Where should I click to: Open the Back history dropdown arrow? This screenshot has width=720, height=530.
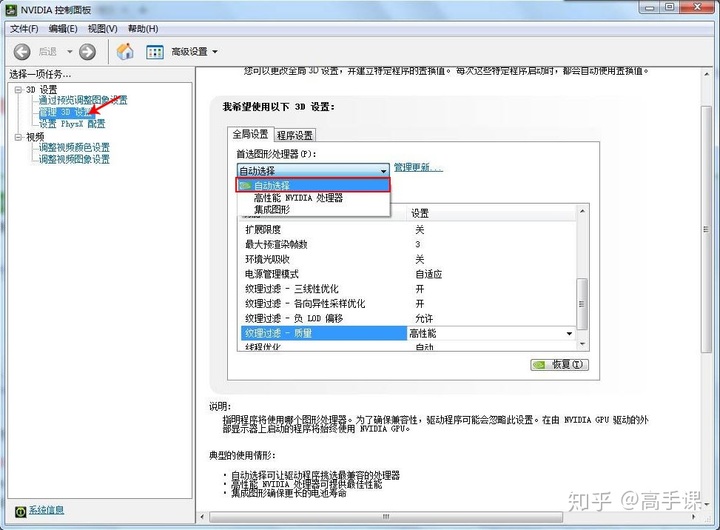tap(70, 51)
